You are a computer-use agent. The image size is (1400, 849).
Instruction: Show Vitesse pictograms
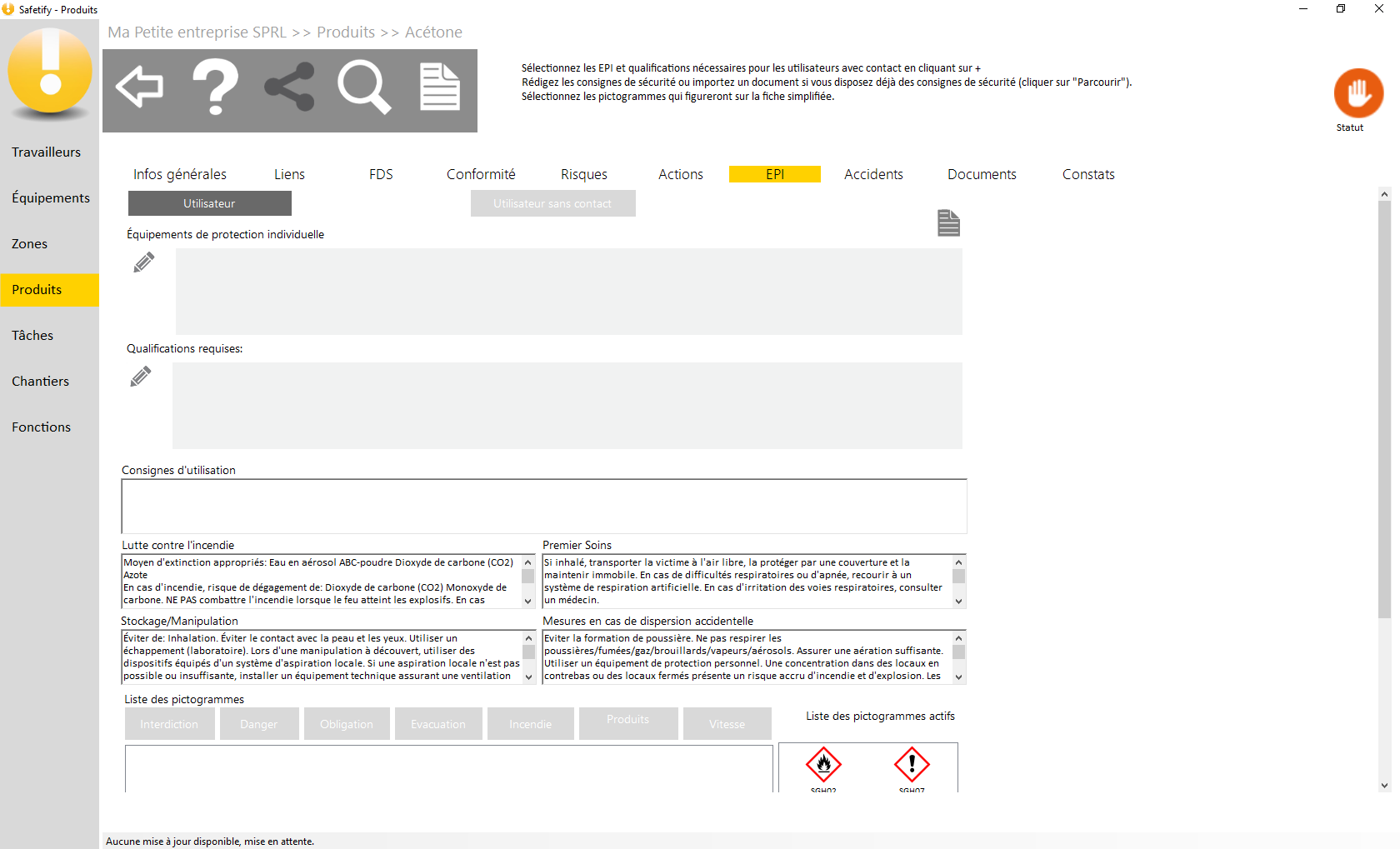pyautogui.click(x=727, y=724)
